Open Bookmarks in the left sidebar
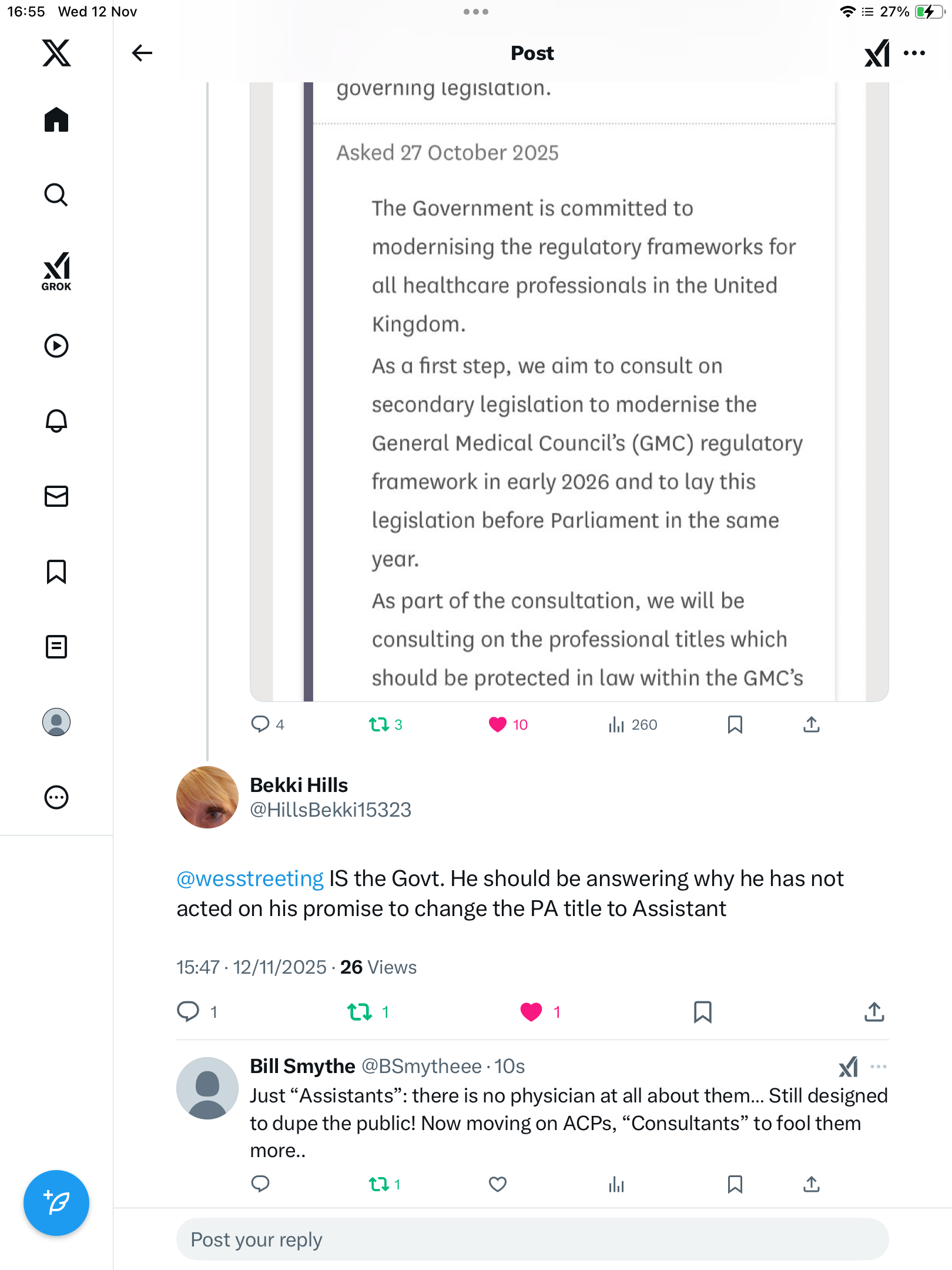This screenshot has width=952, height=1270. pyautogui.click(x=56, y=571)
